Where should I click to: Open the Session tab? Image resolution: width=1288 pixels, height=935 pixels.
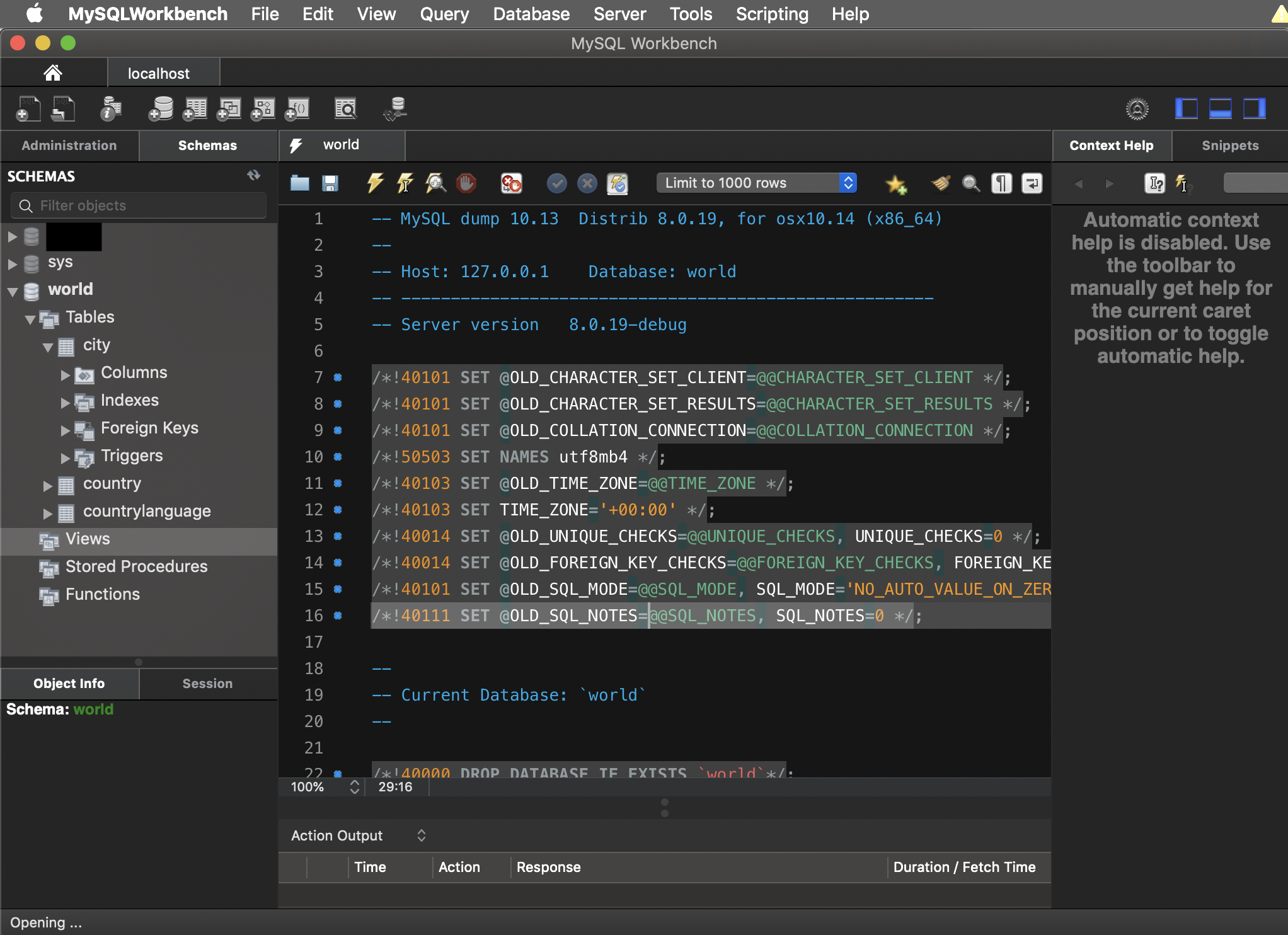pos(207,684)
